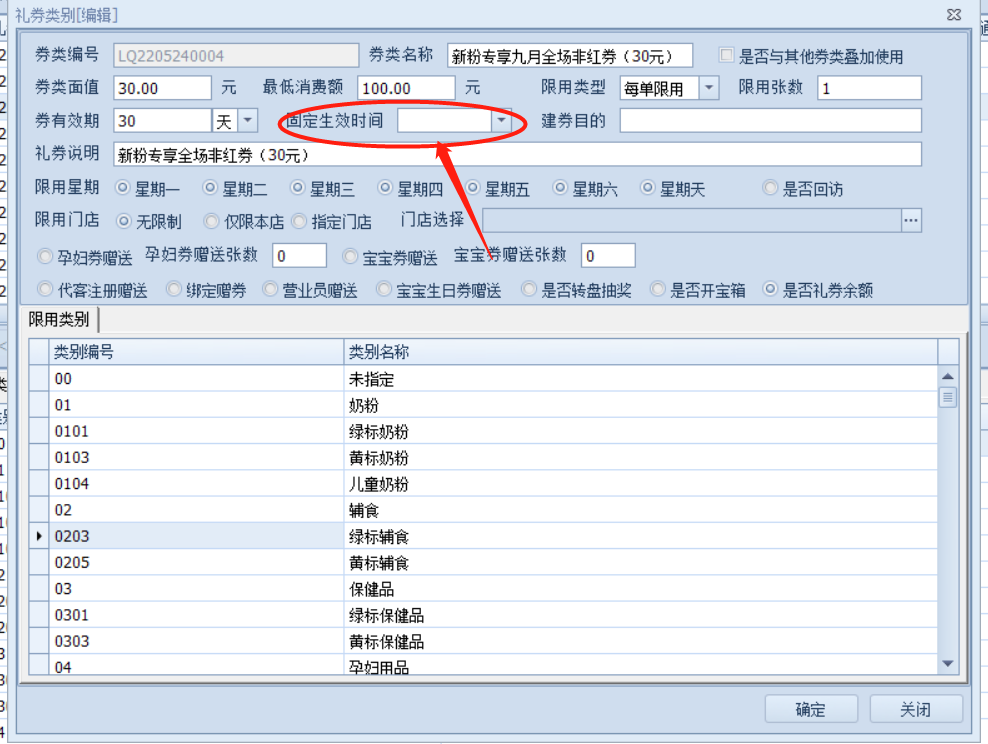Click the 限用张数 input field
Viewport: 988px width, 744px height.
[869, 88]
